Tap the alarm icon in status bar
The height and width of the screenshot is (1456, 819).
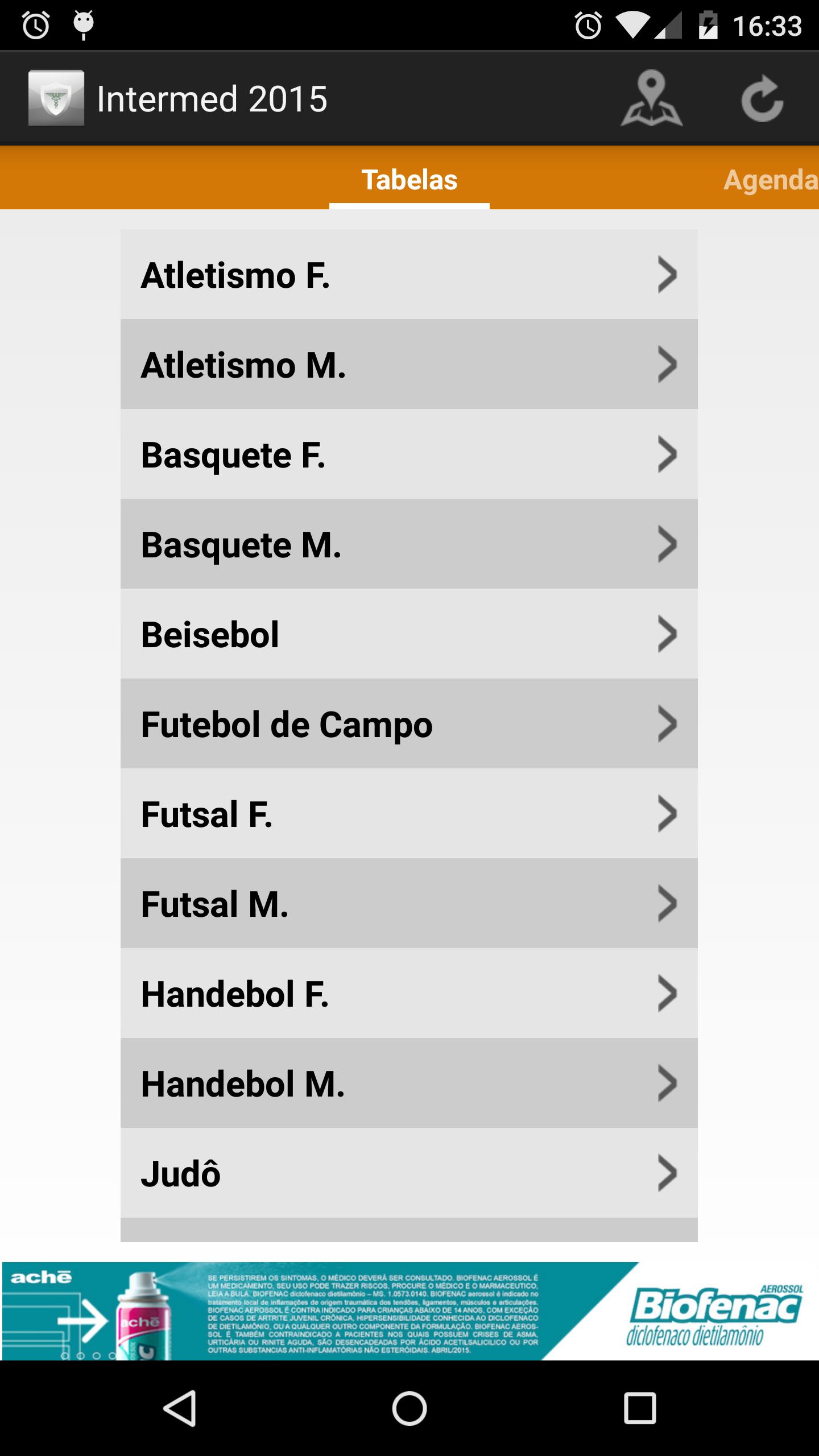point(588,26)
